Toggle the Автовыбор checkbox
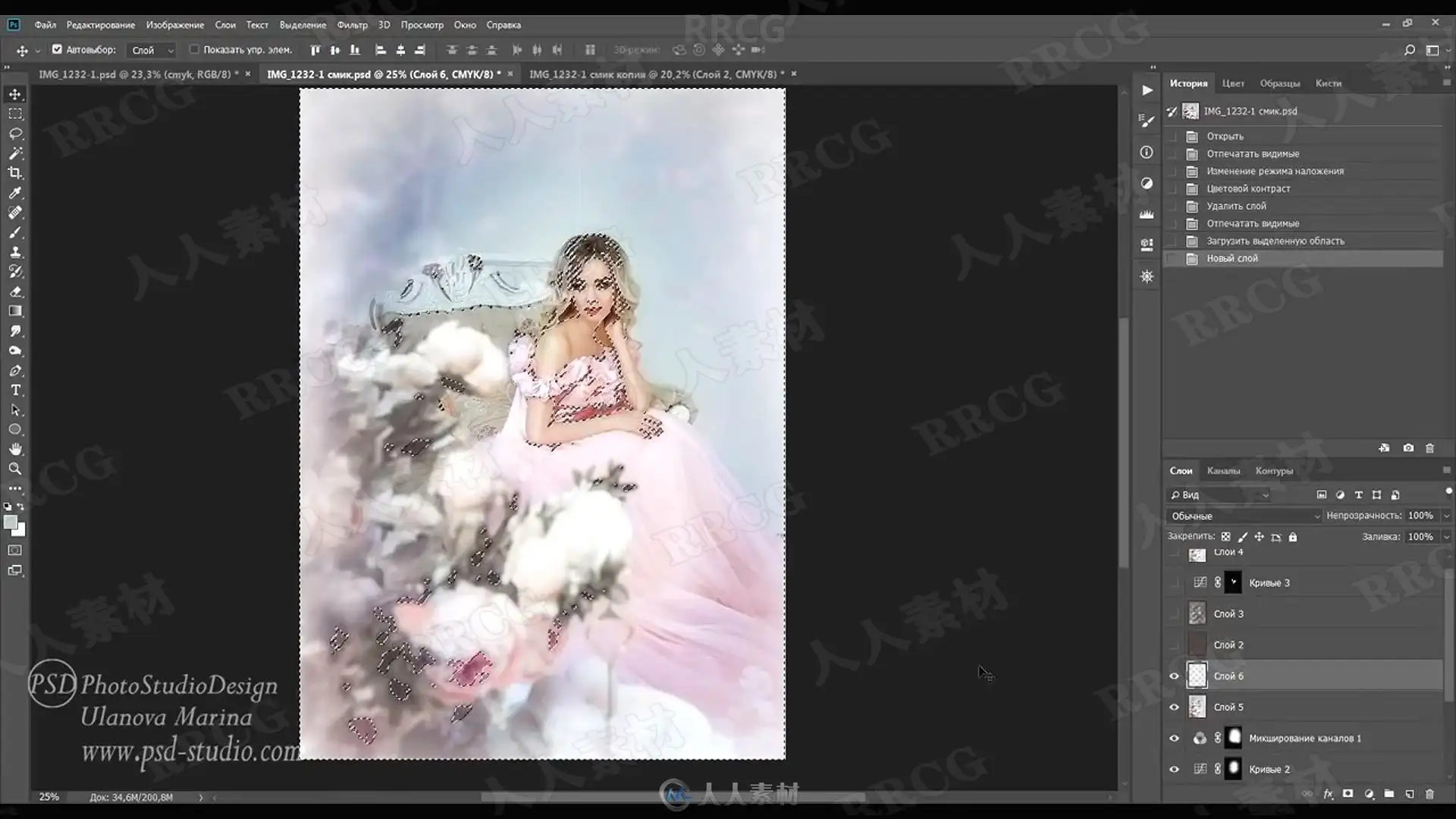Image resolution: width=1456 pixels, height=819 pixels. (57, 50)
